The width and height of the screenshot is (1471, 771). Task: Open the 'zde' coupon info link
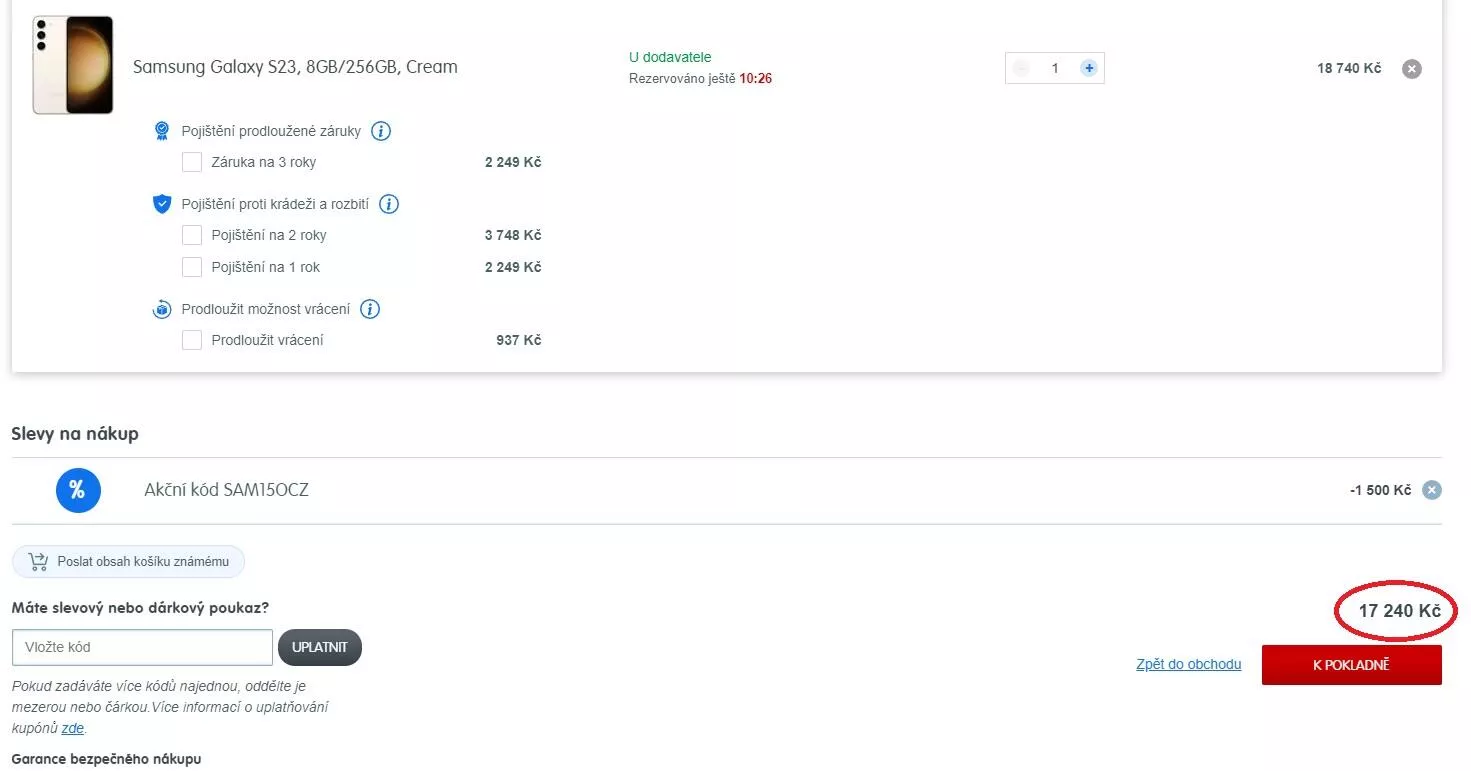[x=72, y=728]
